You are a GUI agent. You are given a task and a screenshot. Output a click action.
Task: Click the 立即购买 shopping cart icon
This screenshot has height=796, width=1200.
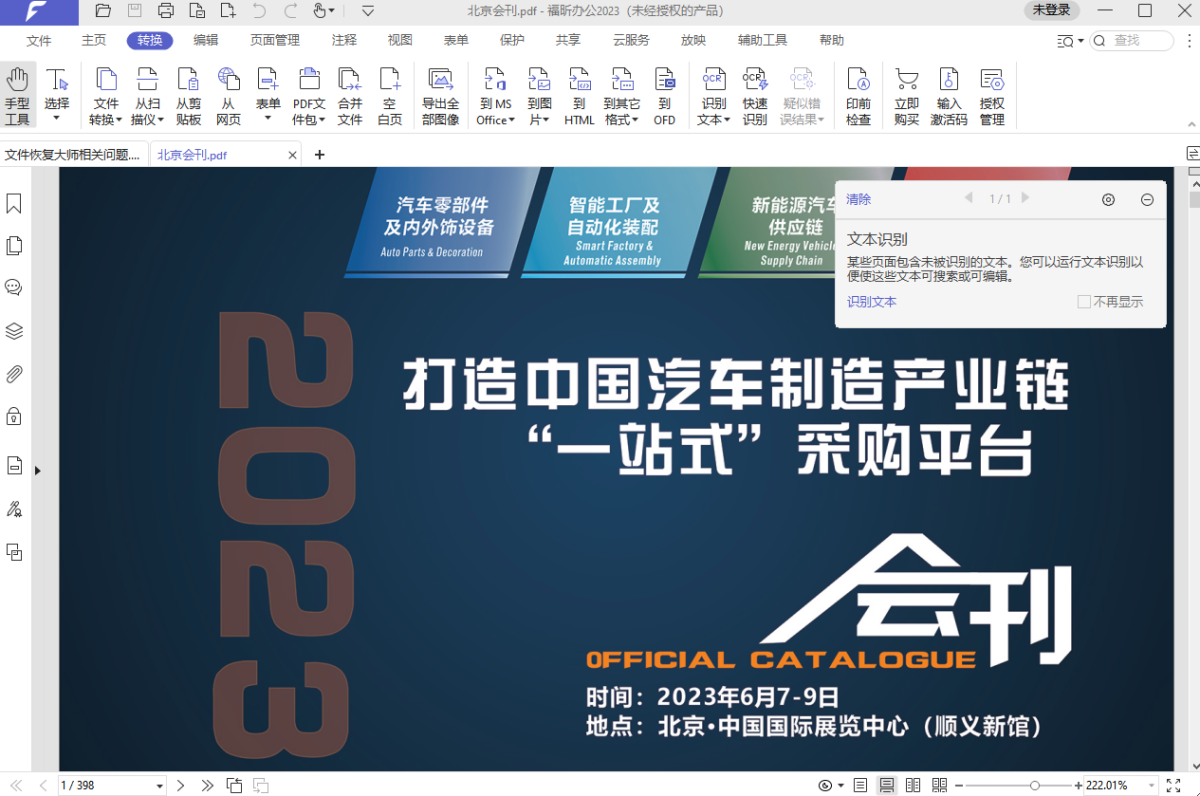(x=906, y=93)
